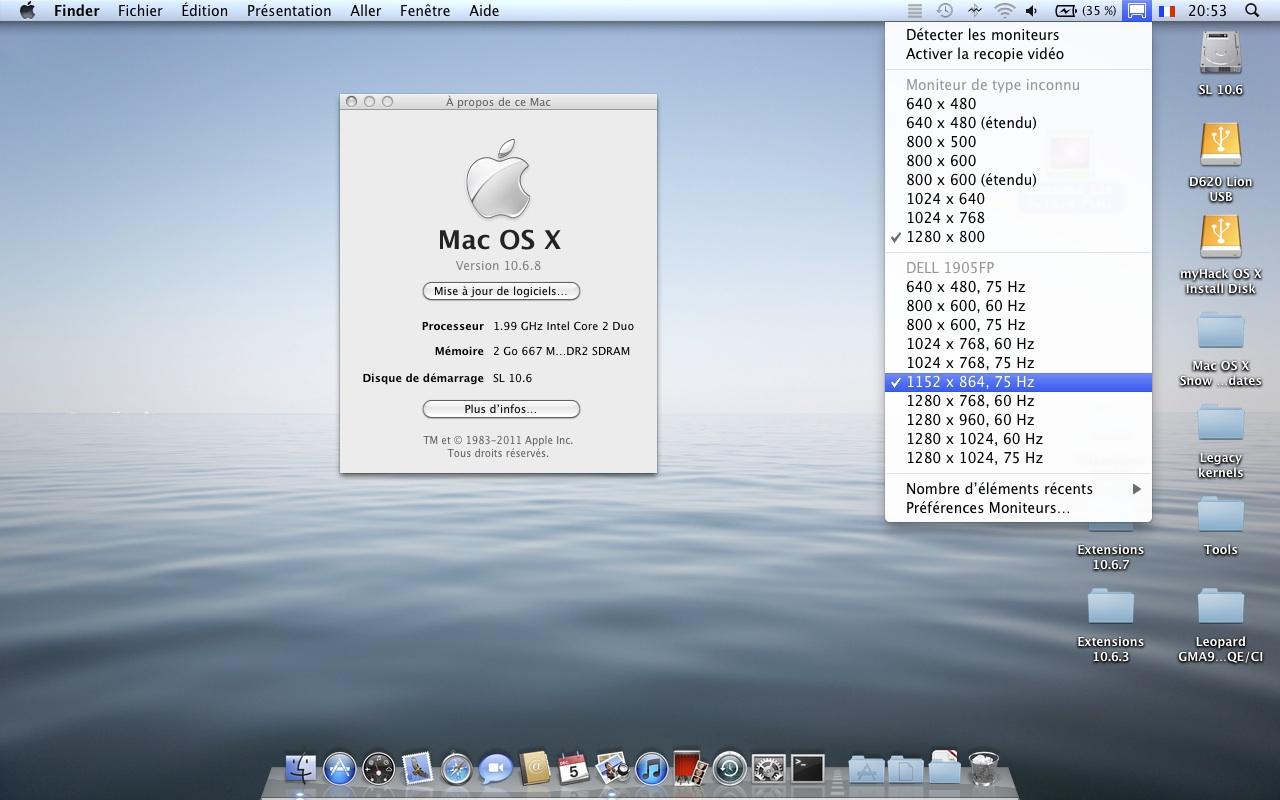Click the Plus d'infos button
Screen dimensions: 1280x800
(x=501, y=409)
